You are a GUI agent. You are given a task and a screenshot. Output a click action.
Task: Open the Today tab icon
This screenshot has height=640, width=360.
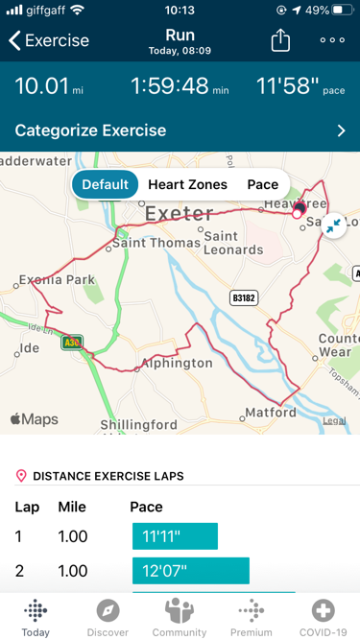pyautogui.click(x=36, y=618)
